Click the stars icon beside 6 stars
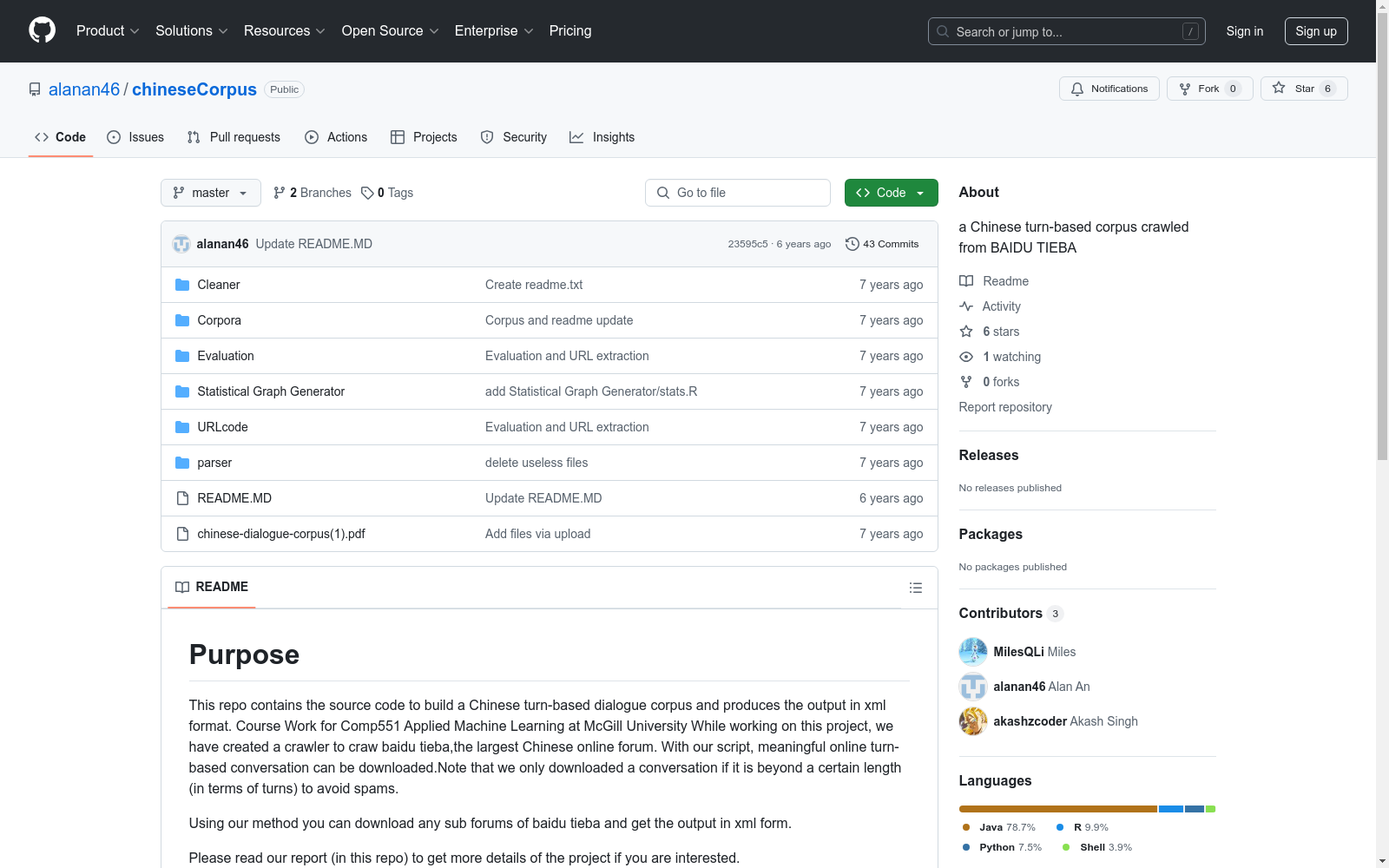This screenshot has height=868, width=1389. [x=966, y=332]
